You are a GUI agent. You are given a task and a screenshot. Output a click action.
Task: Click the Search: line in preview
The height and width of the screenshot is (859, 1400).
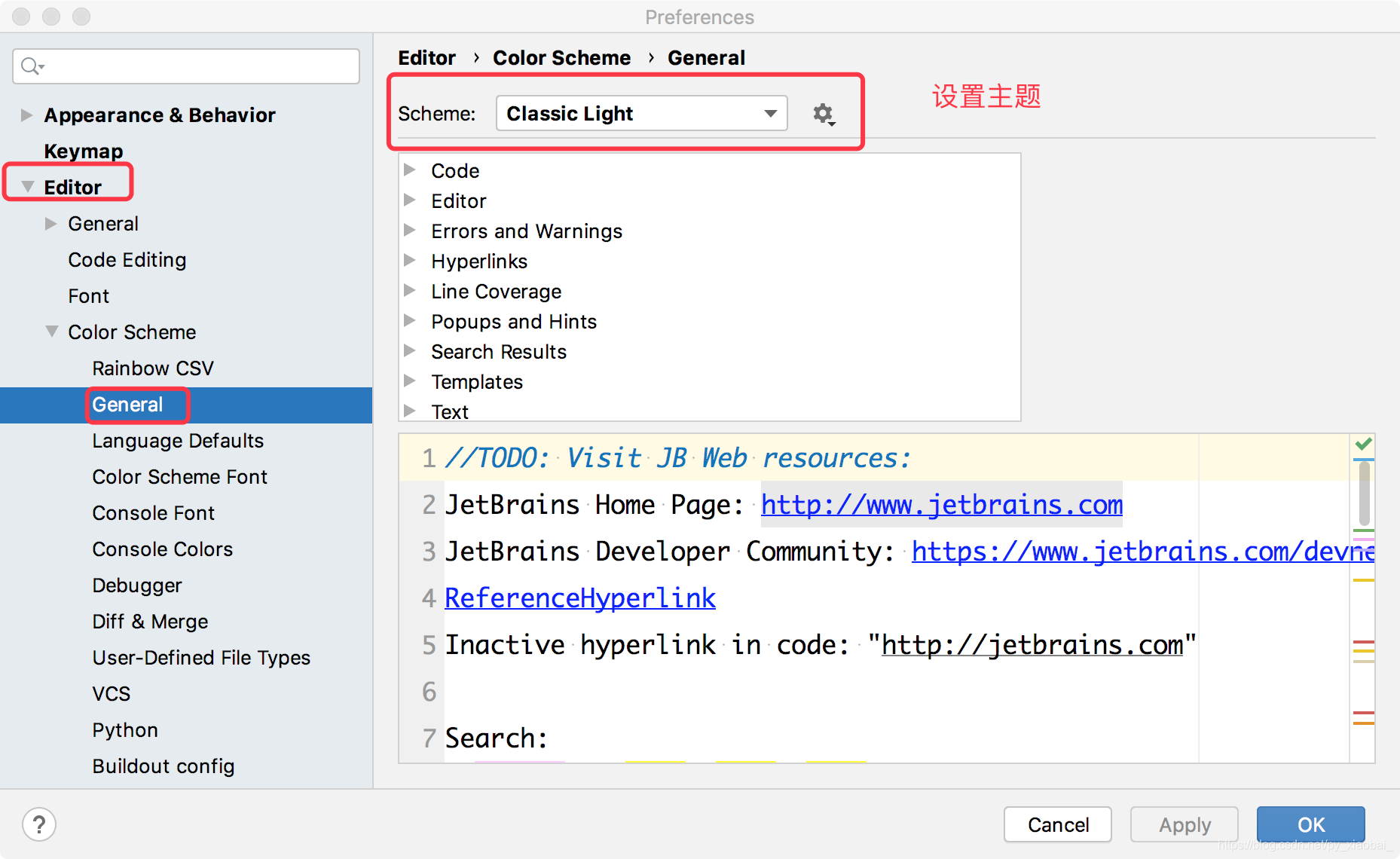pos(497,738)
